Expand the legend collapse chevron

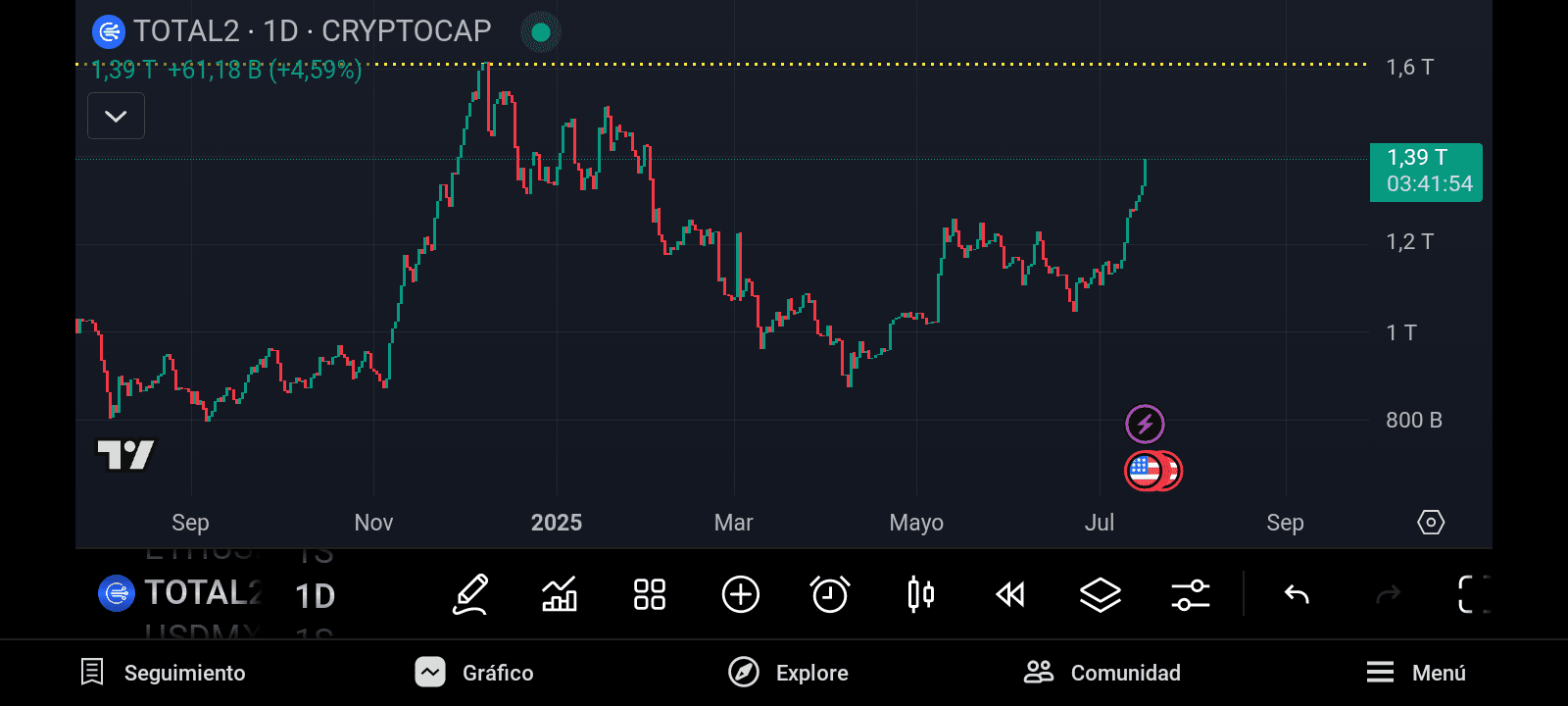coord(116,116)
